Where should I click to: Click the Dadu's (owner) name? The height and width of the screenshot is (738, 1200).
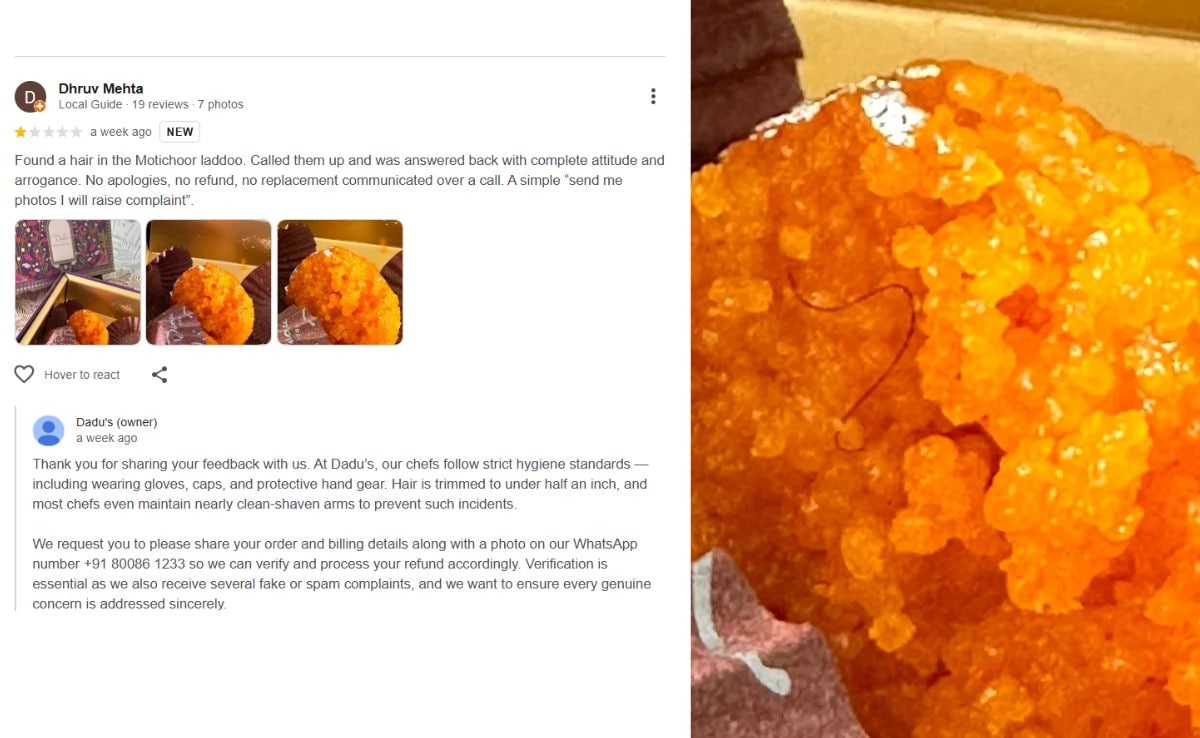117,422
